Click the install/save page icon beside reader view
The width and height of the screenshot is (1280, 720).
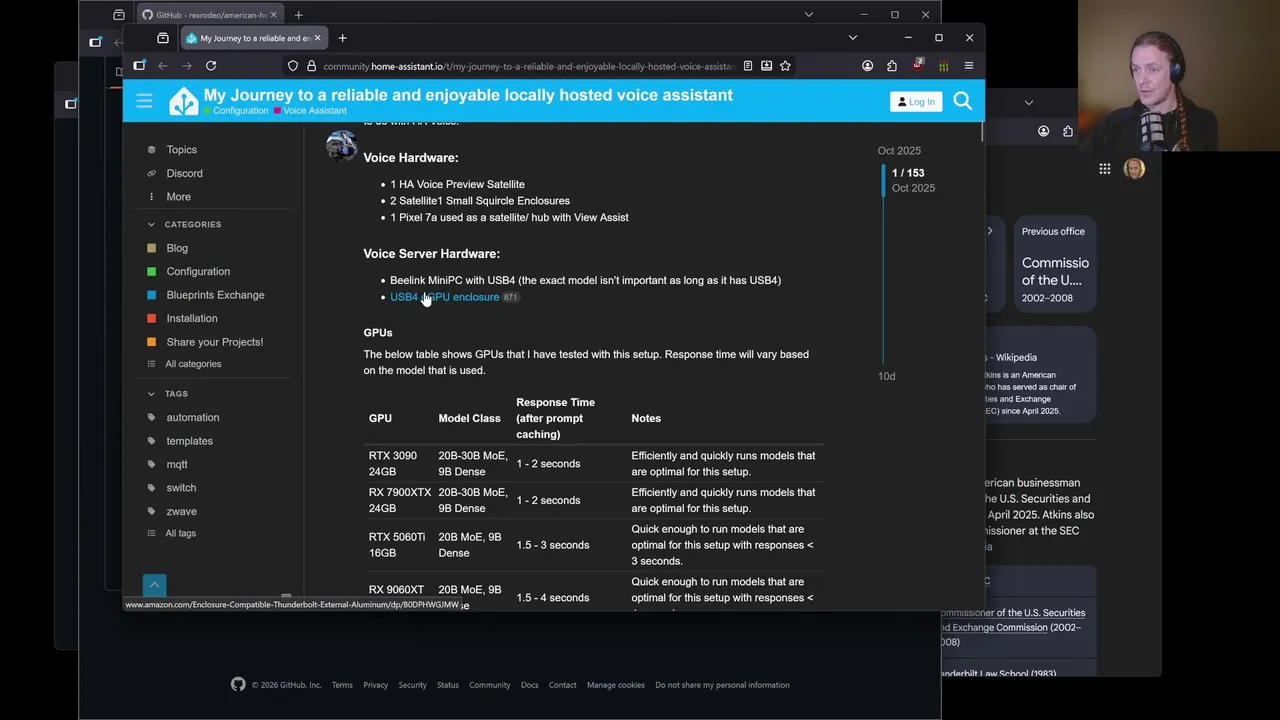pyautogui.click(x=766, y=66)
